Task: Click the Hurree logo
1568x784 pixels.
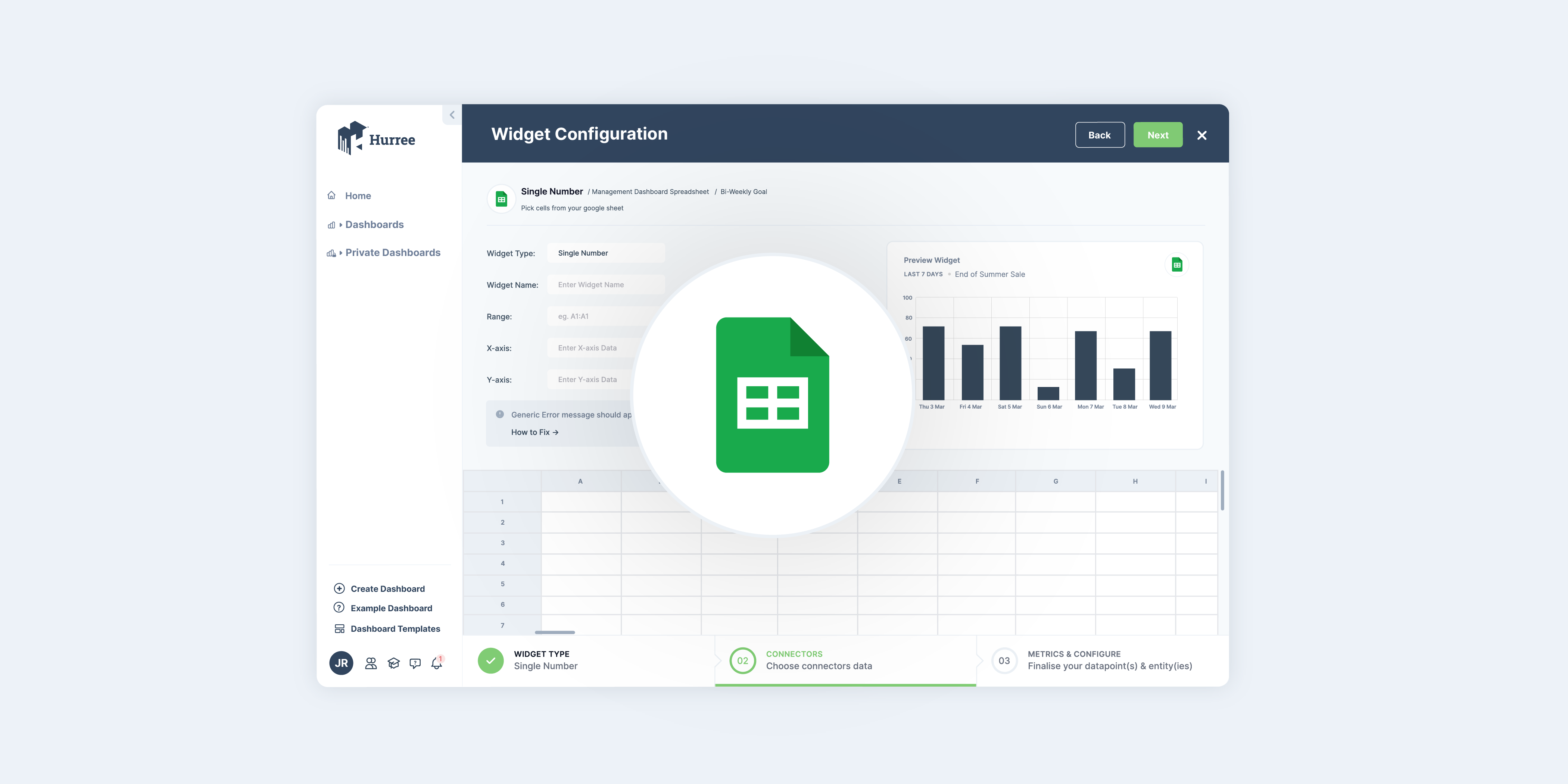Action: coord(376,139)
